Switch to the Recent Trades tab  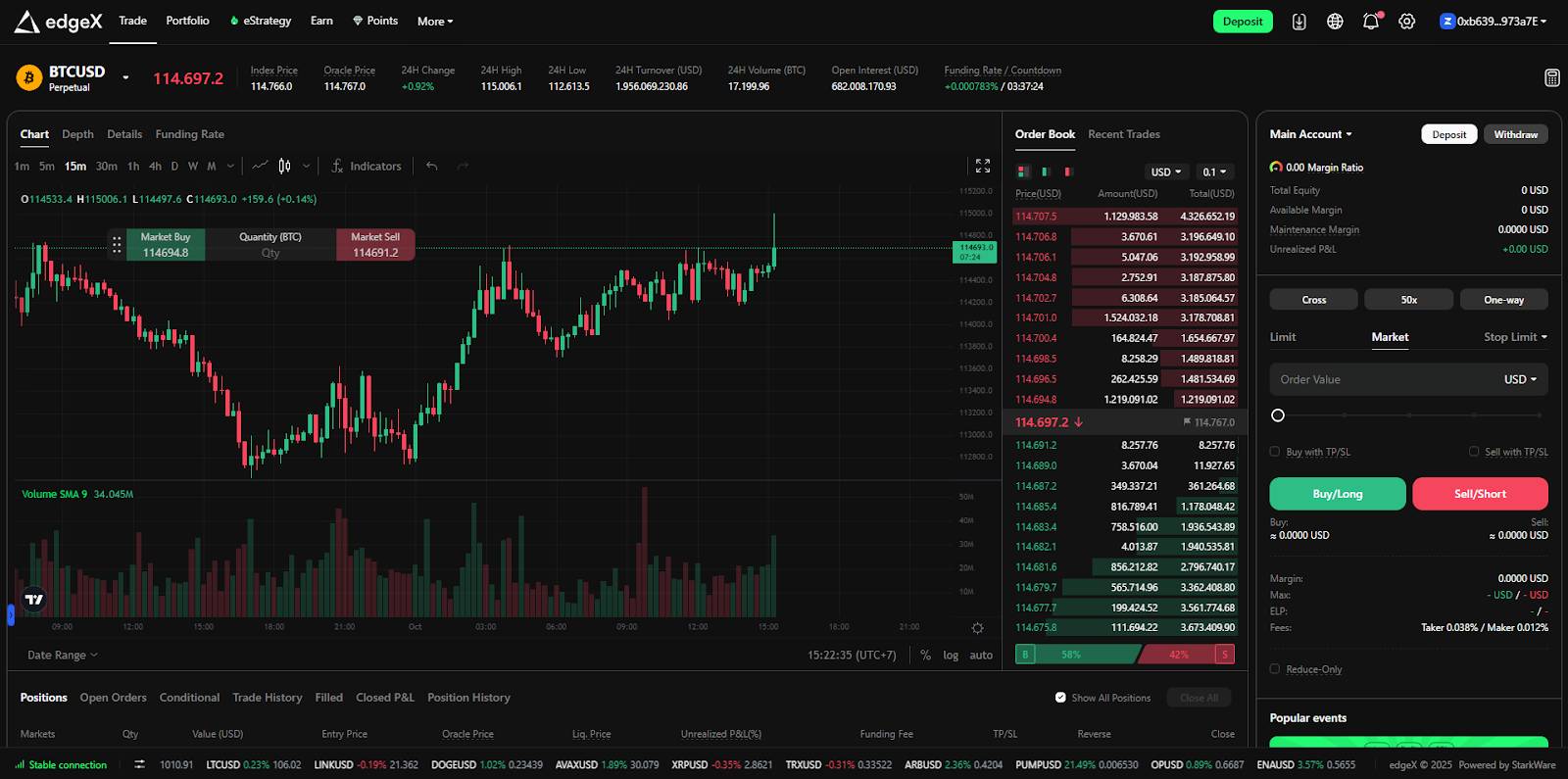[1123, 134]
